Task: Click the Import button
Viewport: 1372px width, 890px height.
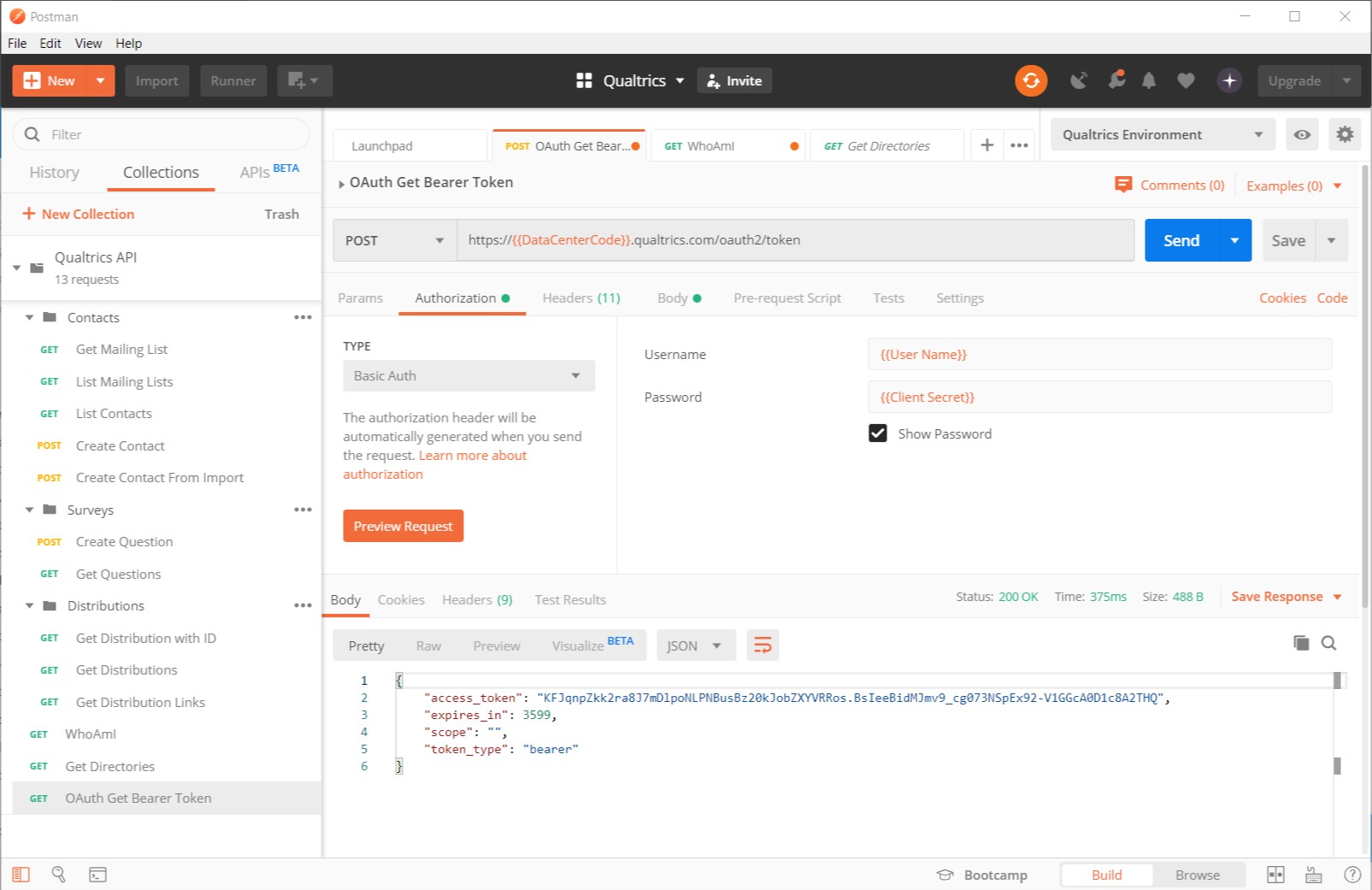Action: (157, 80)
